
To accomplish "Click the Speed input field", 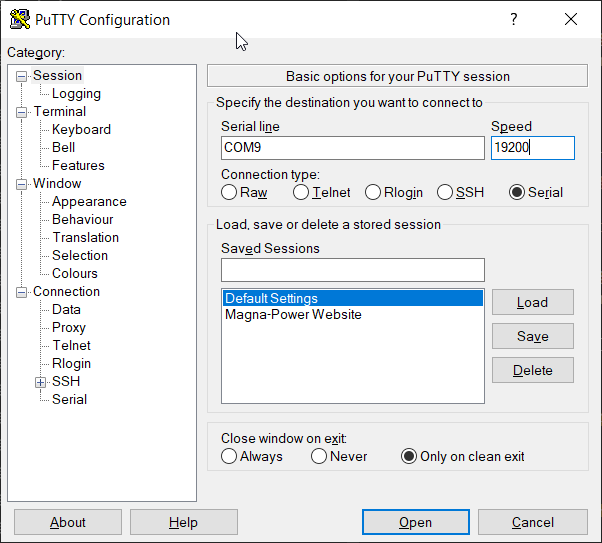I will click(533, 148).
